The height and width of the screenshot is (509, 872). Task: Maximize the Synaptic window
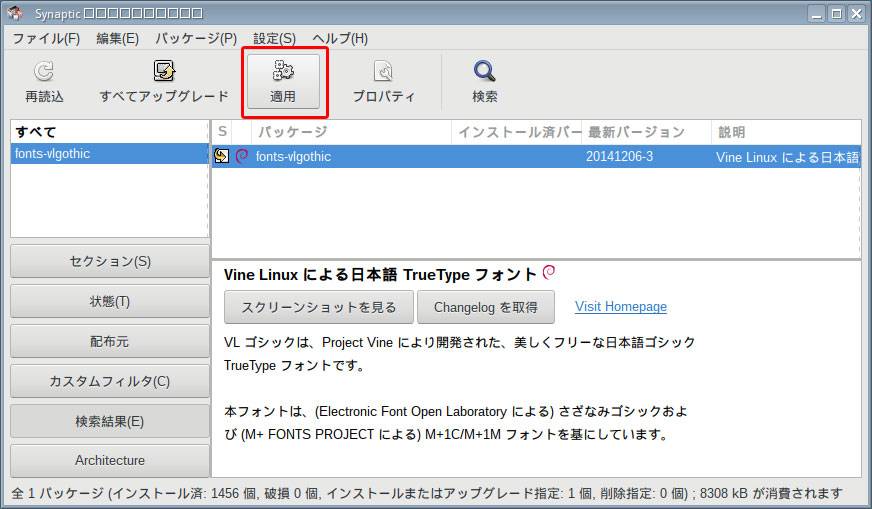tap(836, 14)
